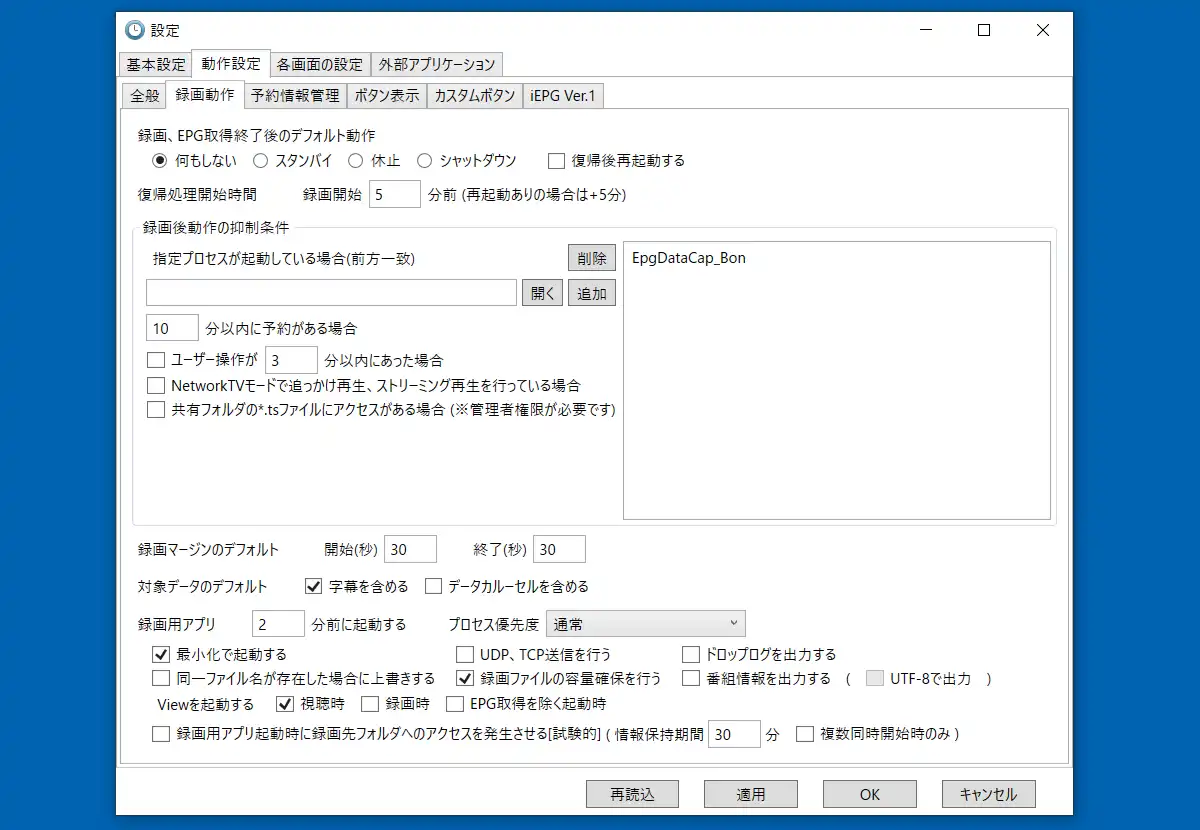Enable NetworkTVモード playback condition checkbox
1200x830 pixels.
(x=155, y=385)
